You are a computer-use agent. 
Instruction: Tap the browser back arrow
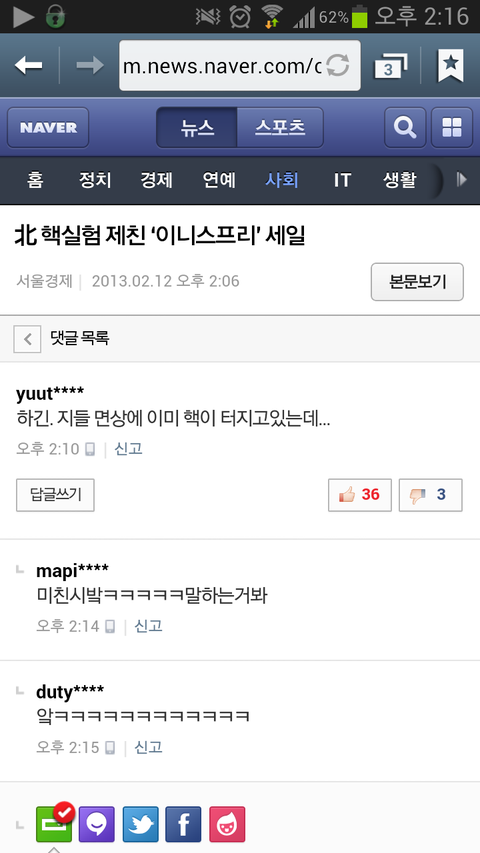(x=28, y=66)
